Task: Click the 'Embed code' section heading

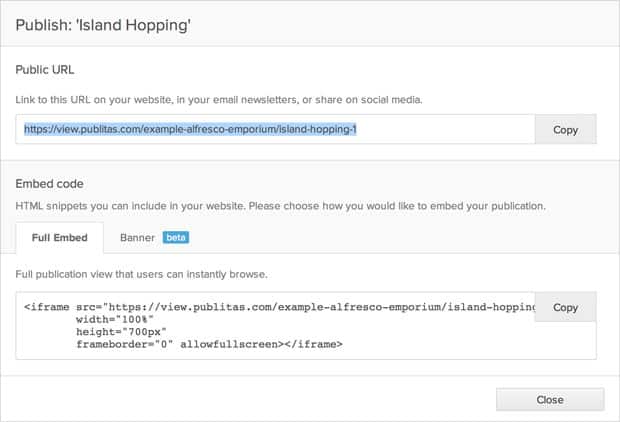Action: pyautogui.click(x=49, y=184)
